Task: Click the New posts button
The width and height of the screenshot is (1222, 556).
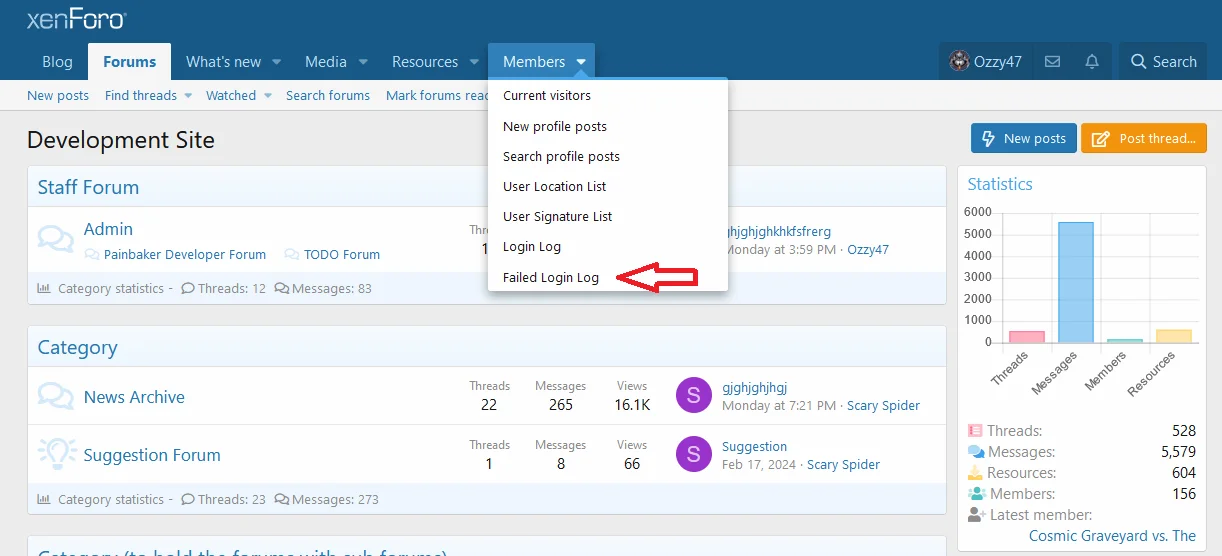Action: (x=1024, y=139)
